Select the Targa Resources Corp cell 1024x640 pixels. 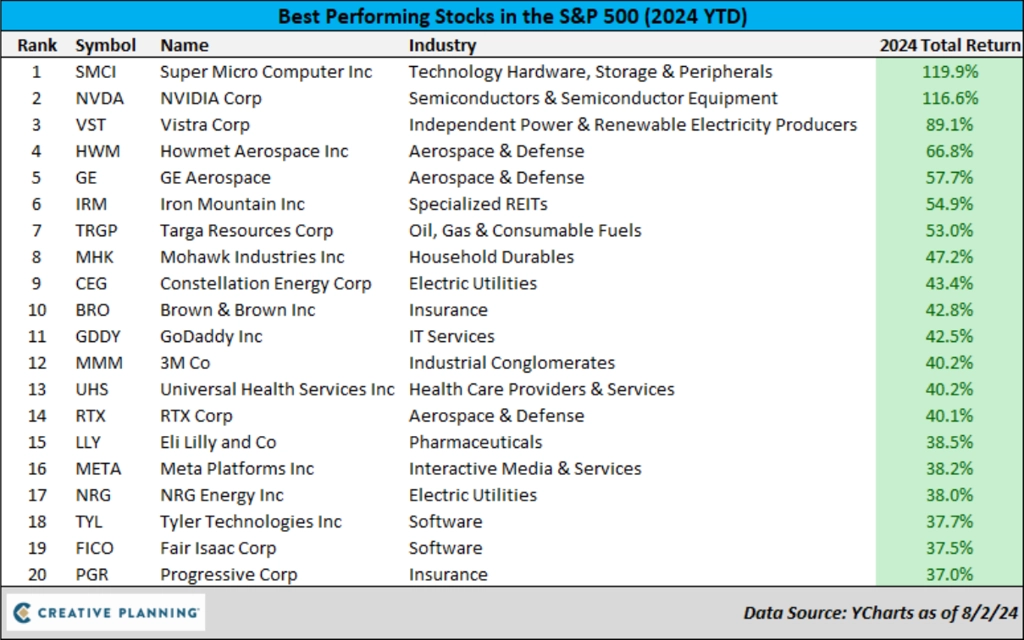pos(246,231)
